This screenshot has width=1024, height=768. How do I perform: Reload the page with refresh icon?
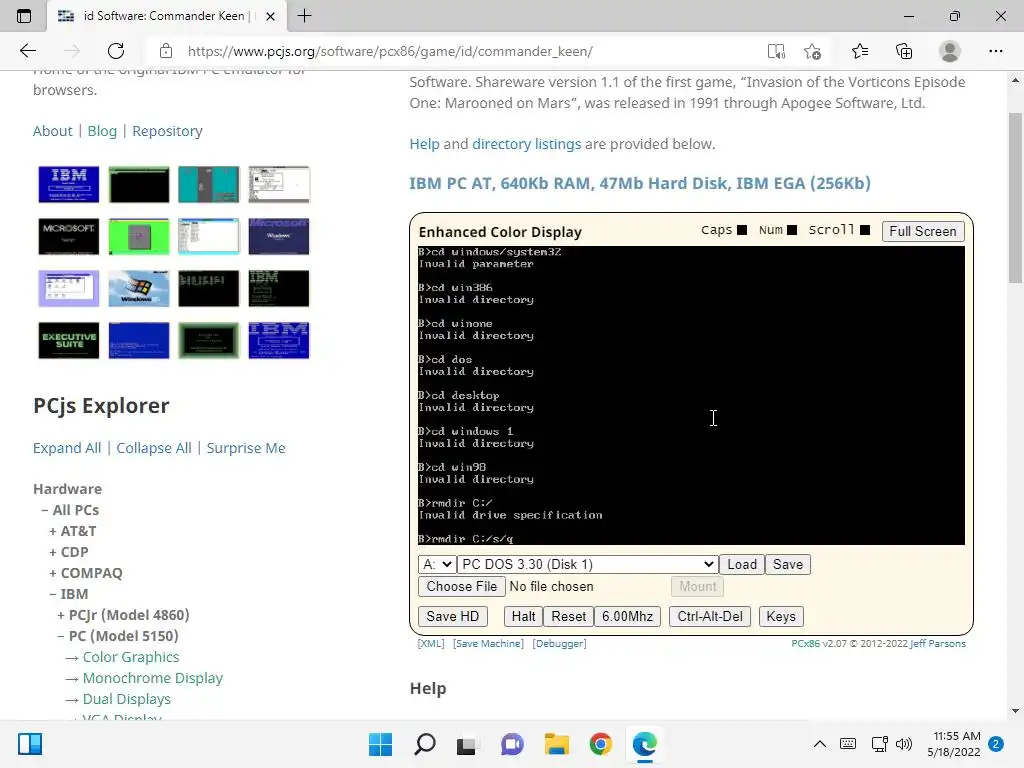[x=116, y=51]
